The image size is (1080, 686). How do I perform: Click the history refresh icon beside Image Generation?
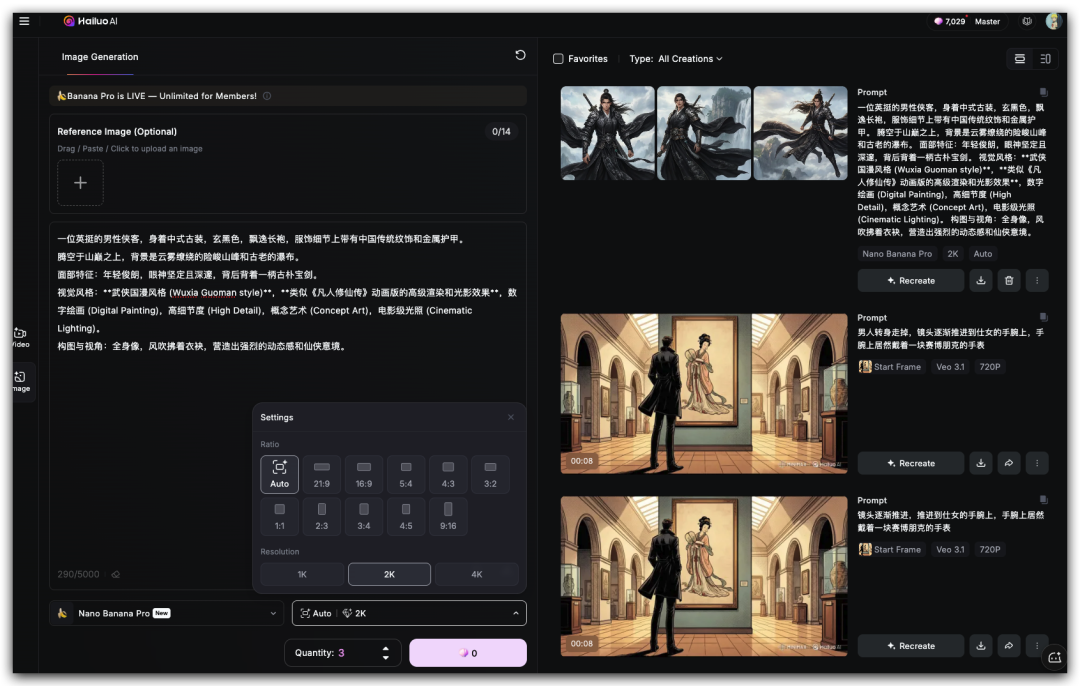[x=519, y=56]
